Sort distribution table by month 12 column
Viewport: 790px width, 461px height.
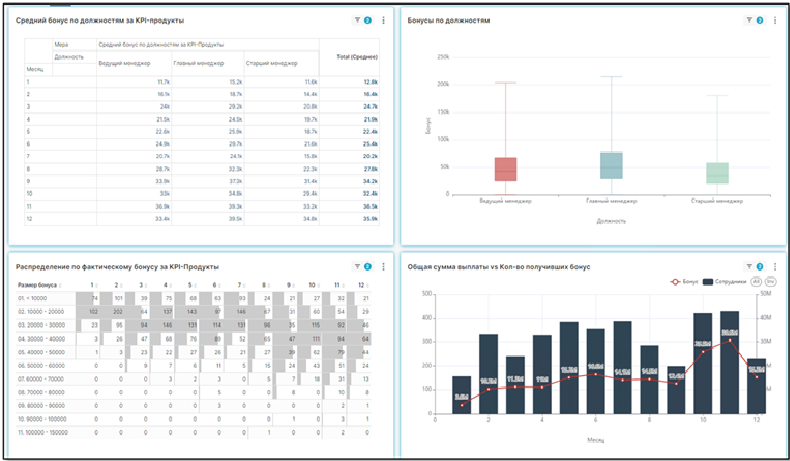pyautogui.click(x=362, y=285)
